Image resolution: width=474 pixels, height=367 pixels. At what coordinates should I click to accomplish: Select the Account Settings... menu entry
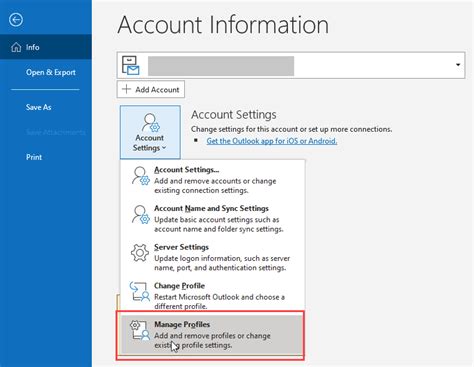coord(212,180)
